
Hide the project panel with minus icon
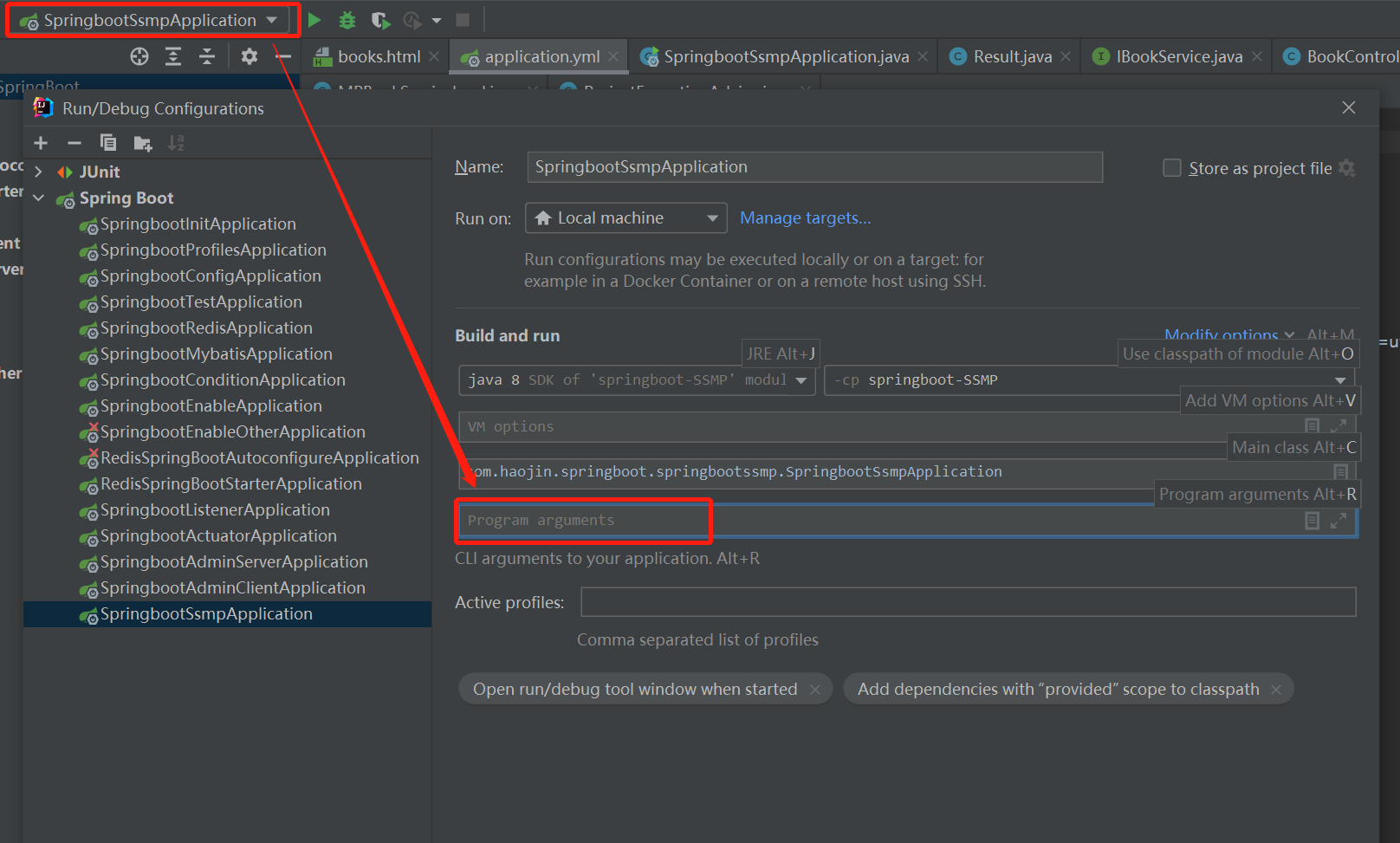coord(283,56)
